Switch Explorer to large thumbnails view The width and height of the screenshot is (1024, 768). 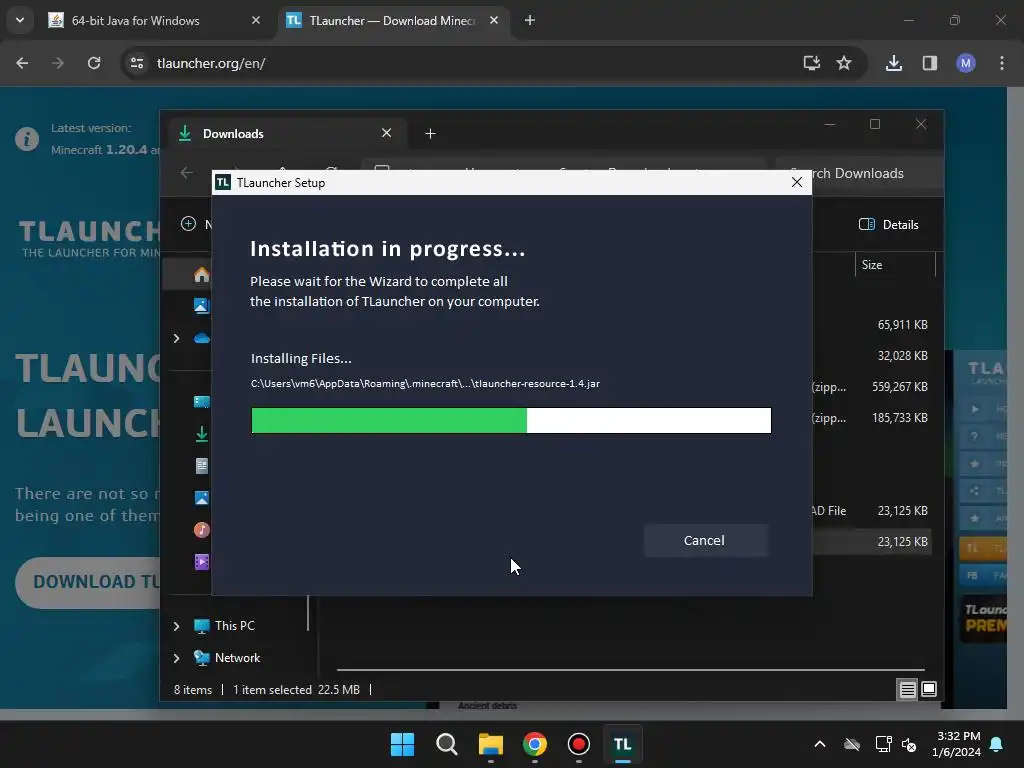click(x=929, y=689)
